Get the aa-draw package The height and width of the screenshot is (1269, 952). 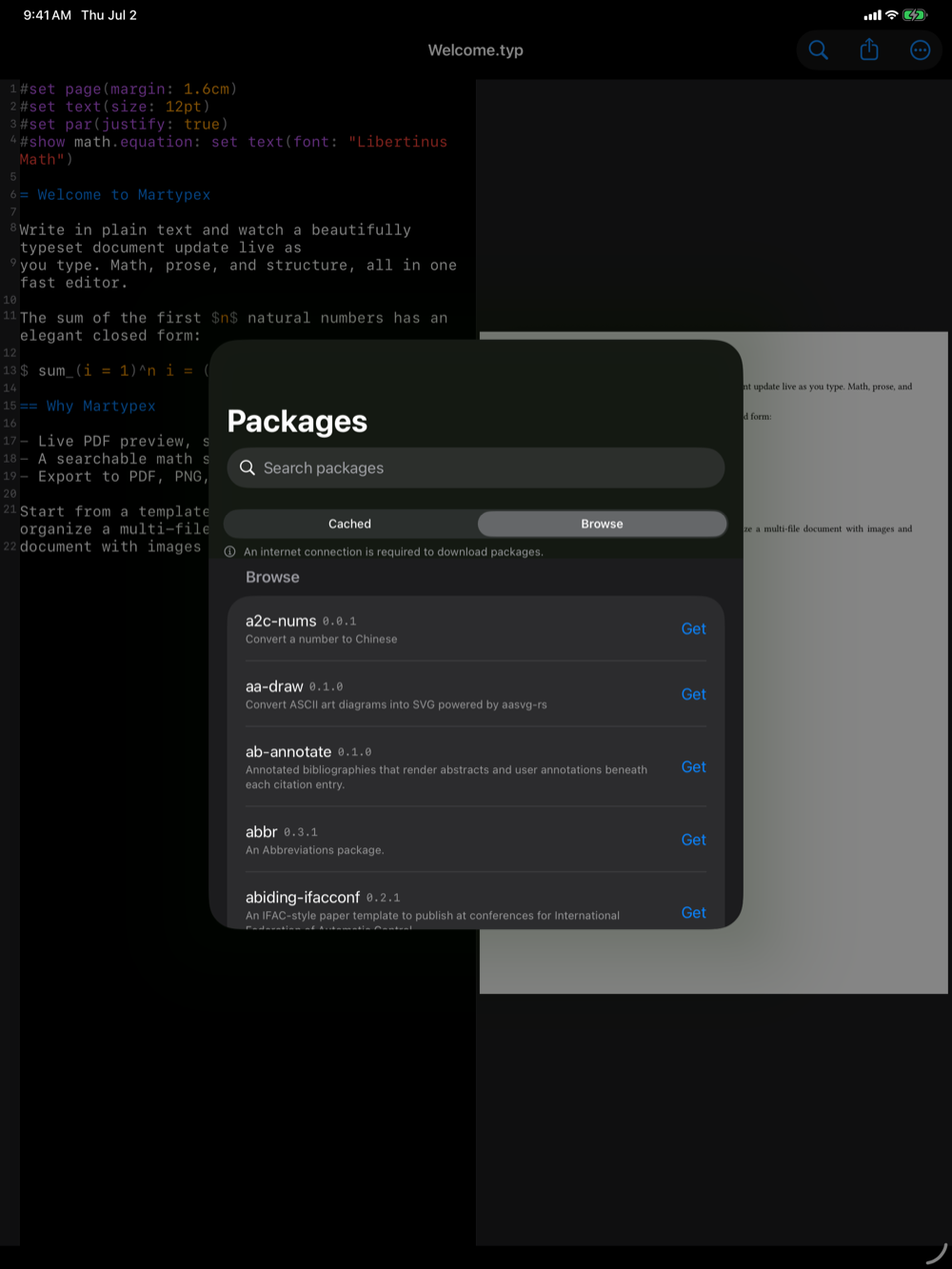(693, 694)
